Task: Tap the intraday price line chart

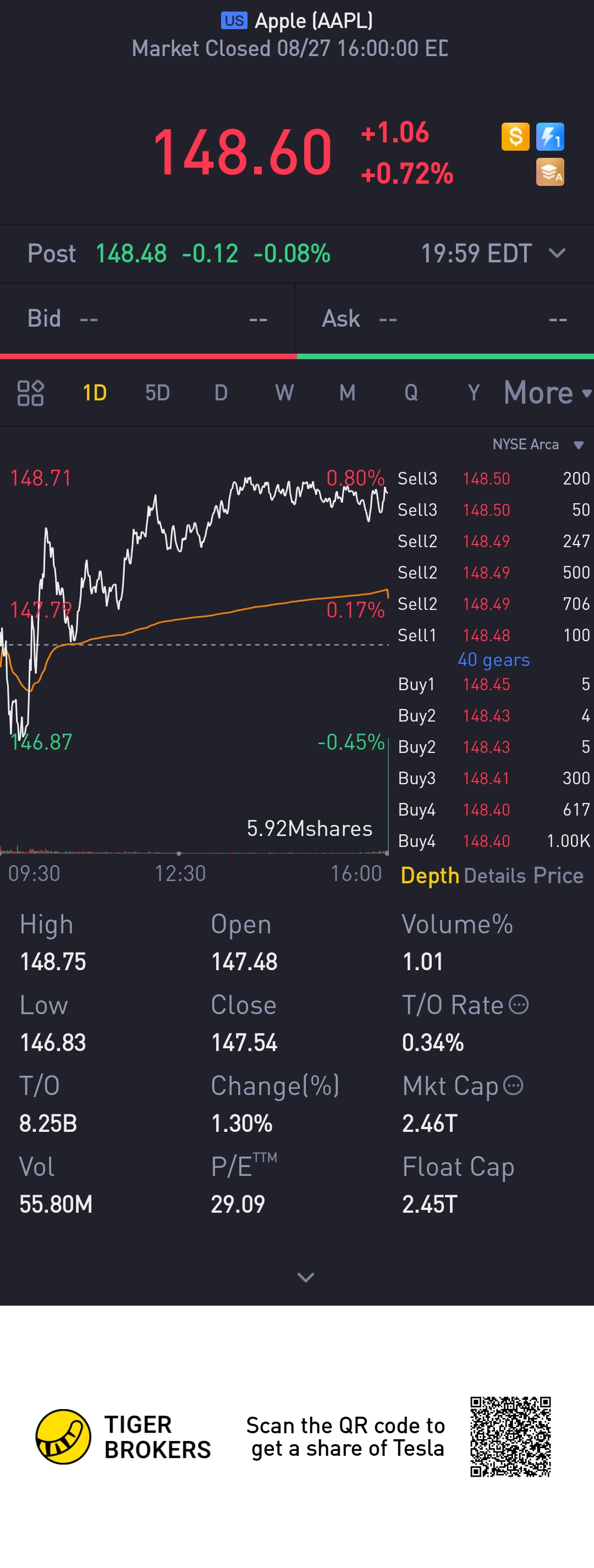Action: (194, 609)
